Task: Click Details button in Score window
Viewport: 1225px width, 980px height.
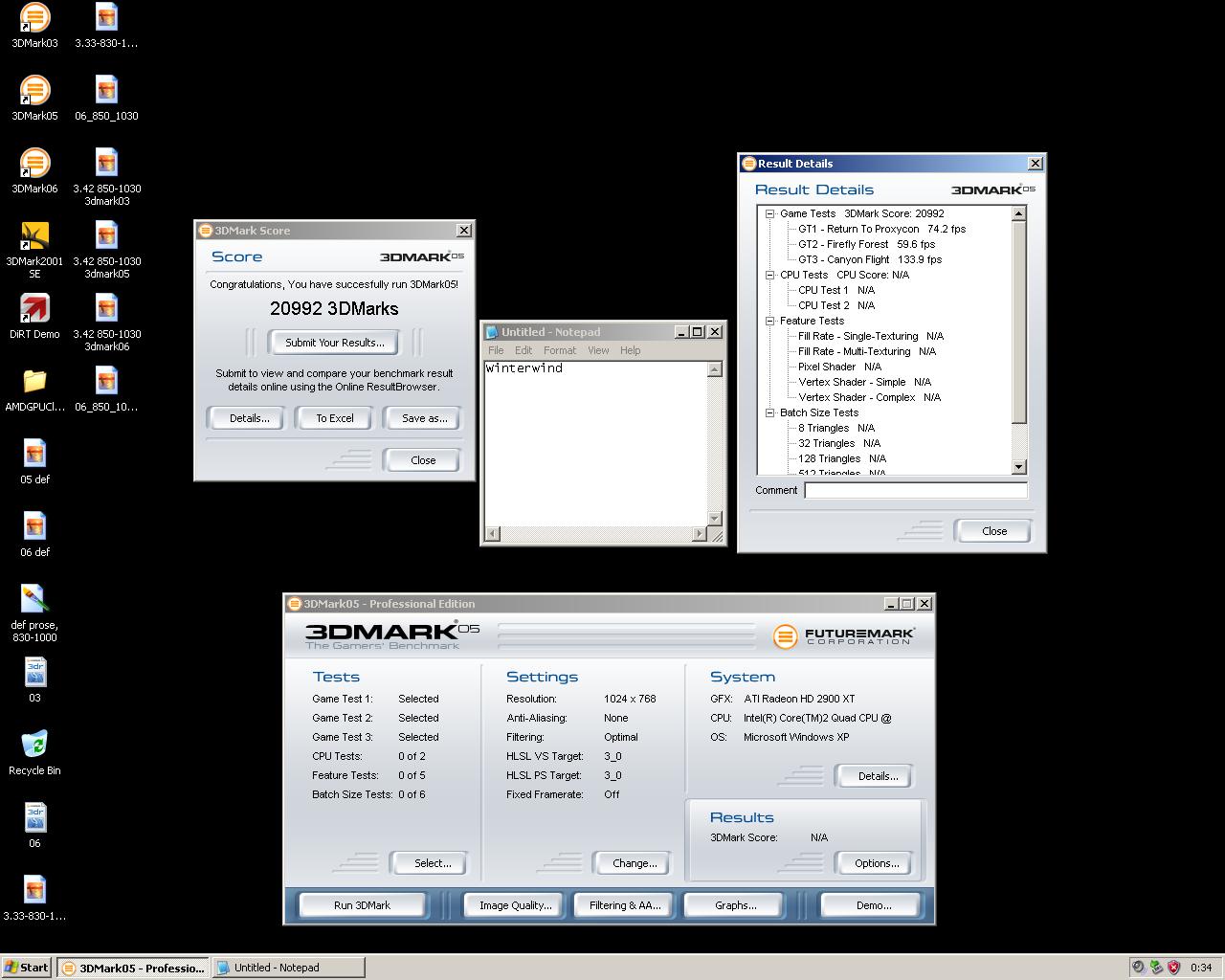Action: [249, 418]
